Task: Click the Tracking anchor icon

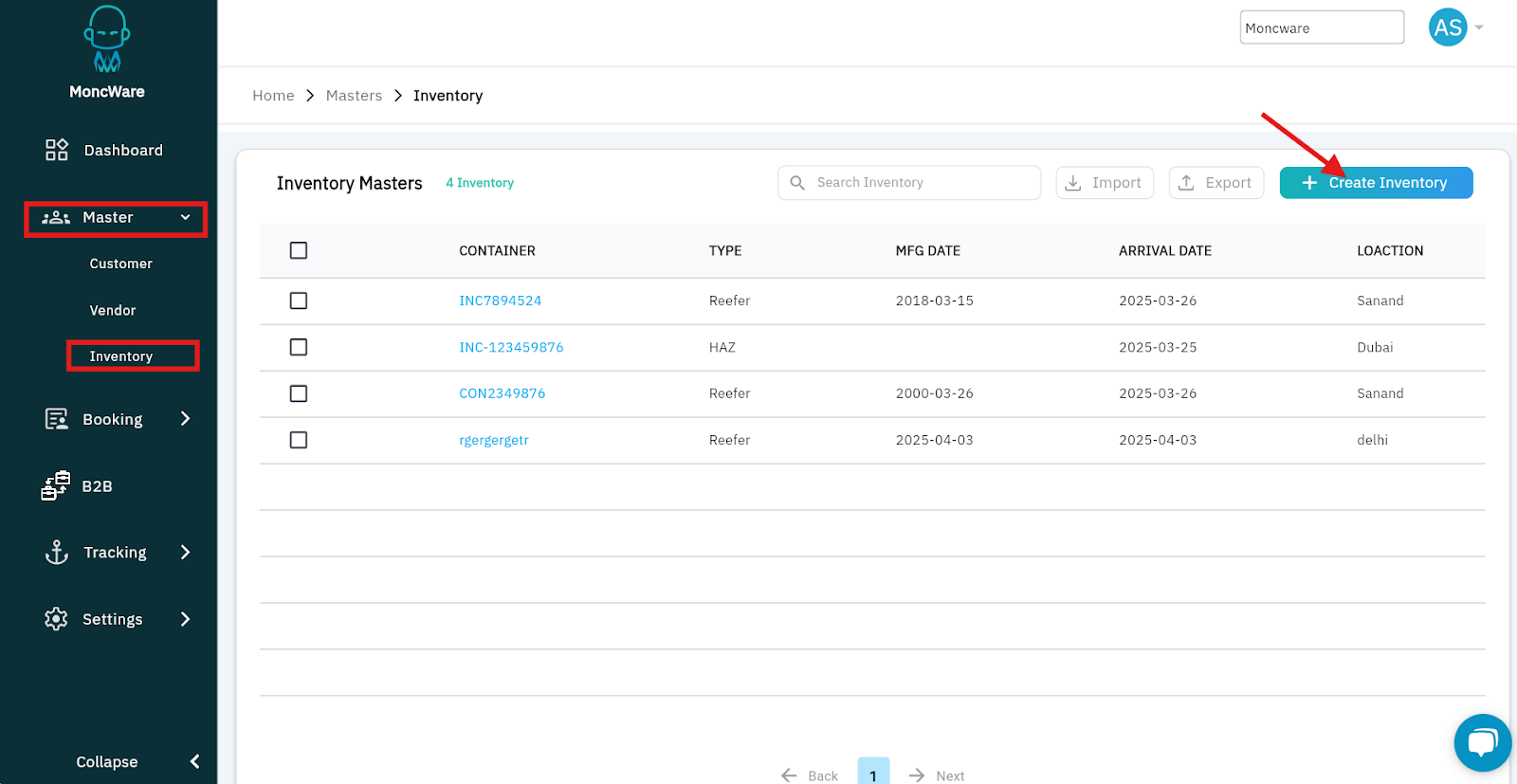Action: 57,553
